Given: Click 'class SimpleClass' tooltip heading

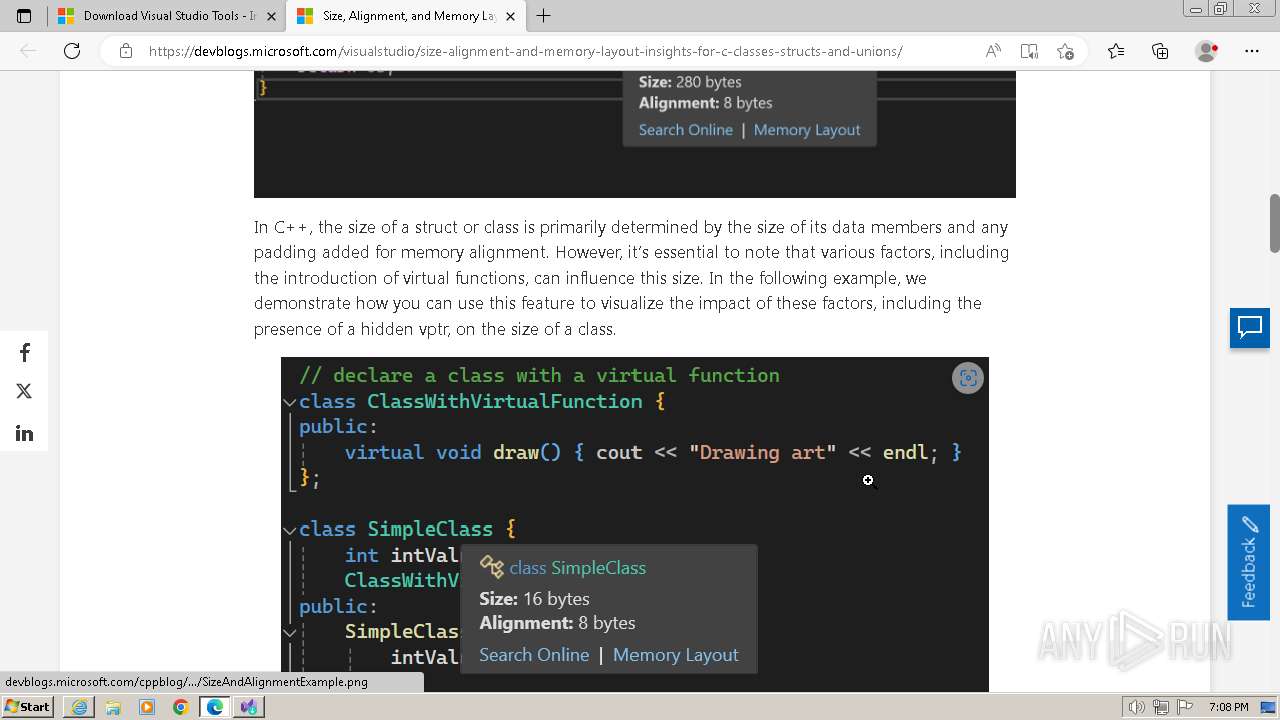Looking at the screenshot, I should point(577,568).
